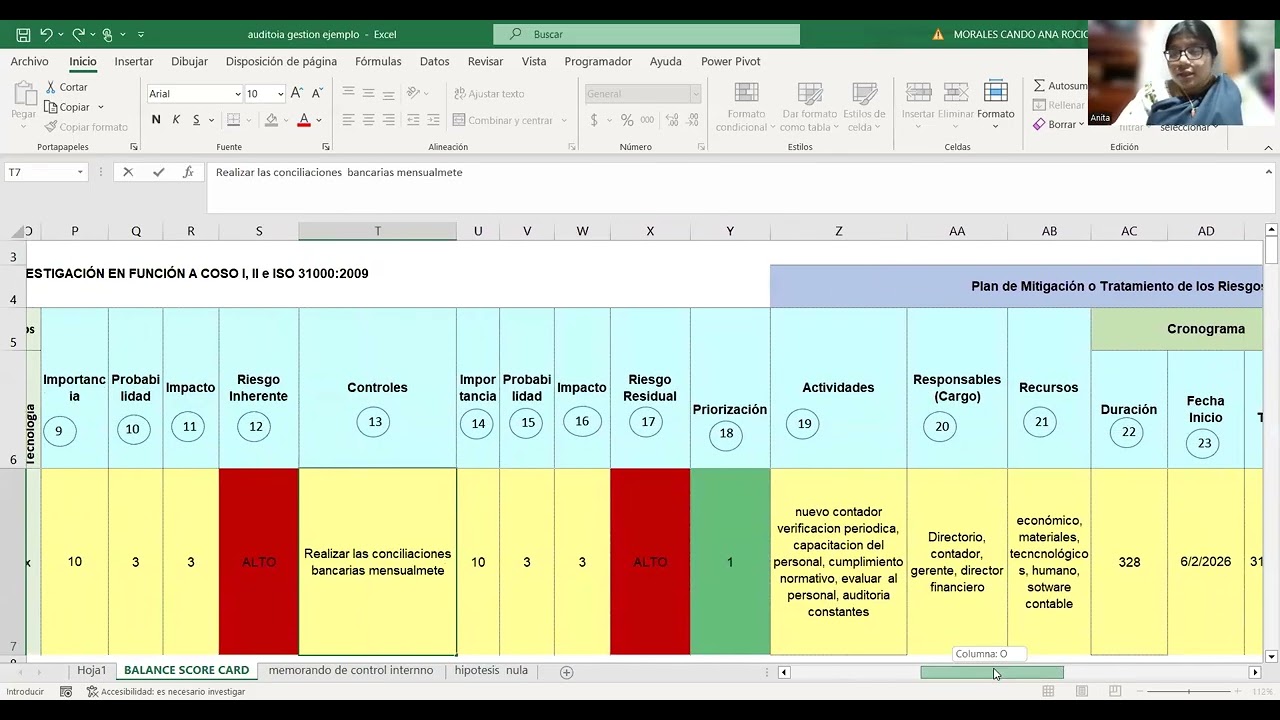Switch to the Fórmulas ribbon tab
The image size is (1280, 720).
pyautogui.click(x=378, y=61)
